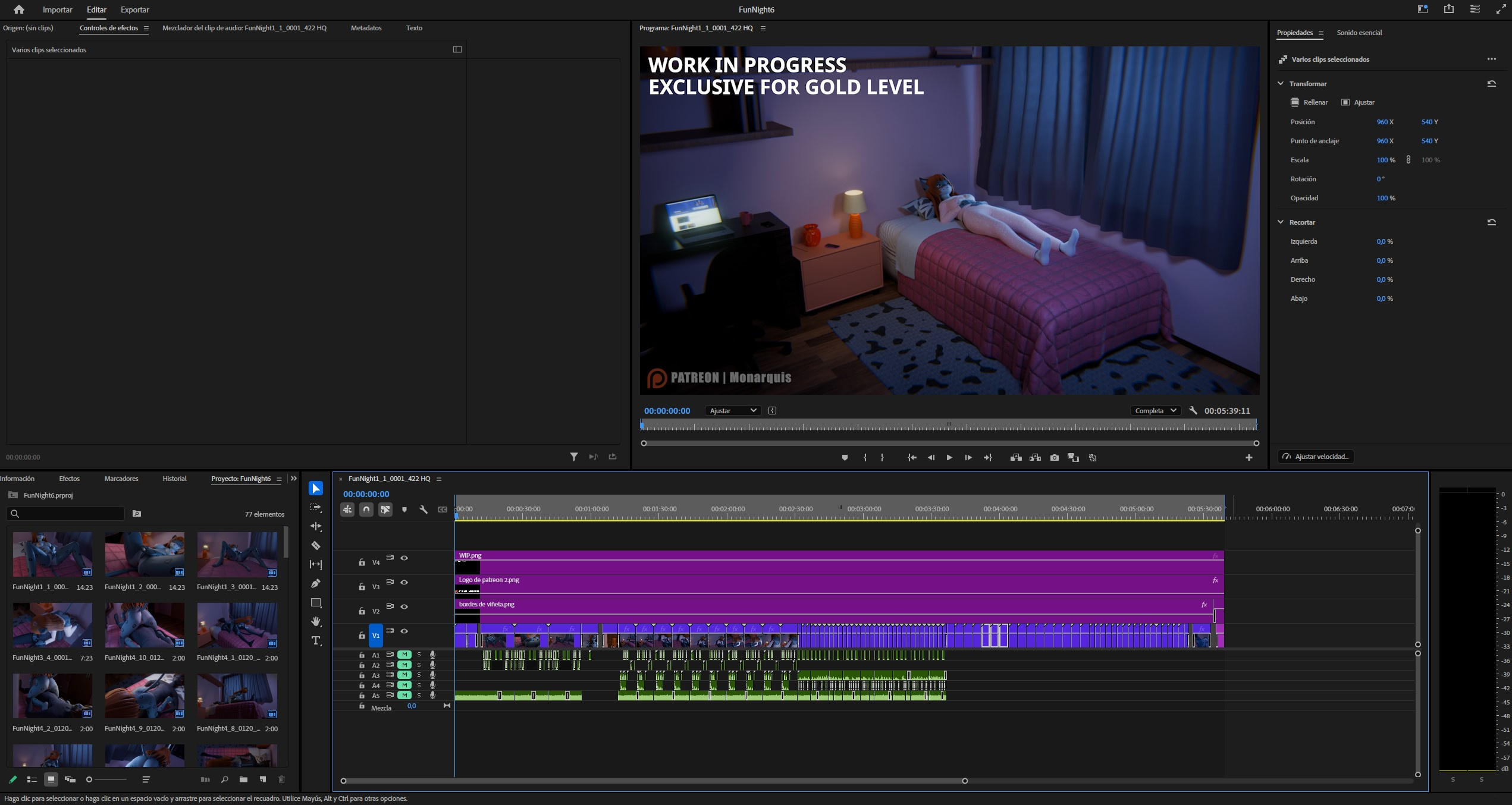Select the Type tool
This screenshot has height=805, width=1512.
tap(316, 640)
